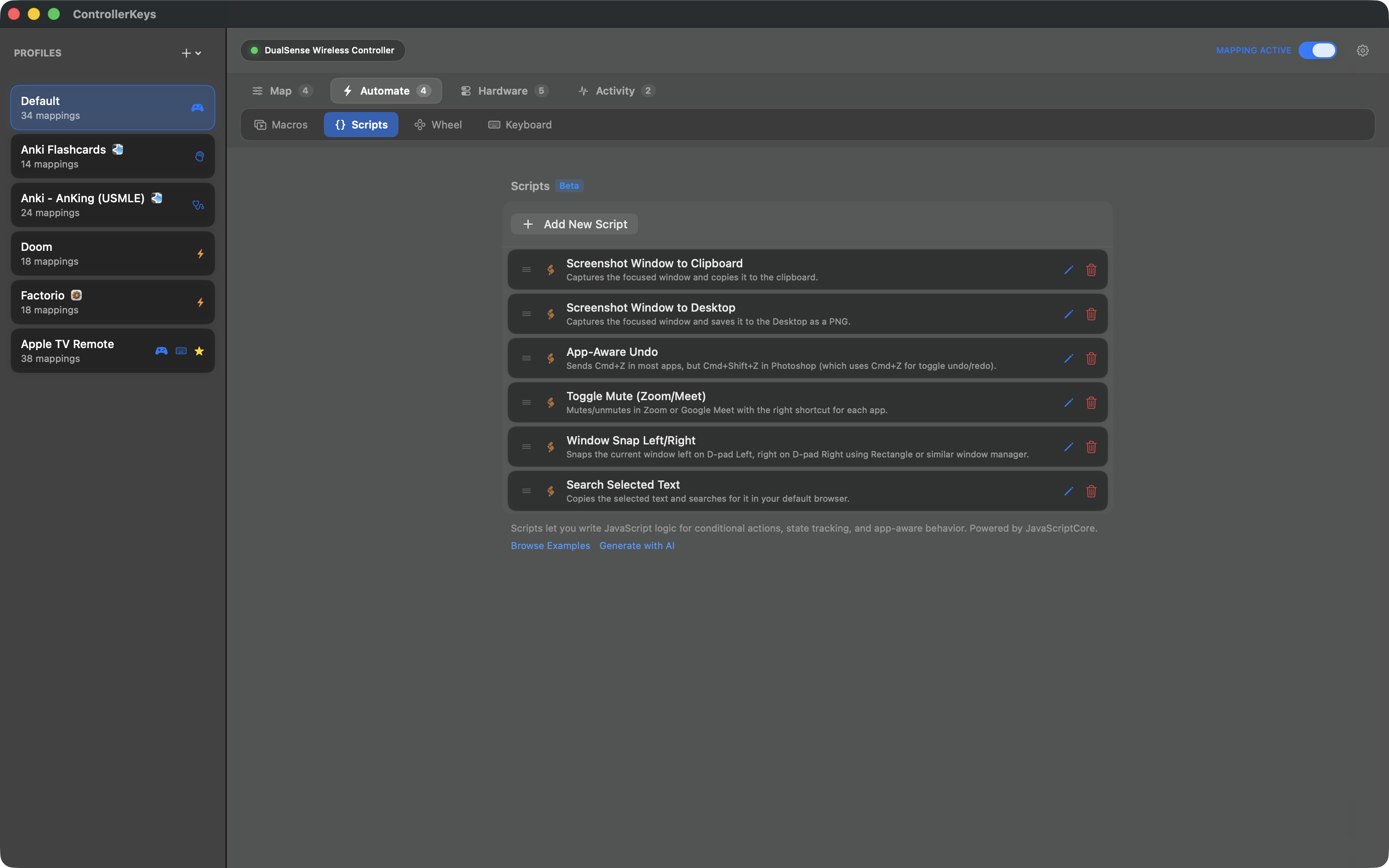Click DualSense Wireless Controller status pill
The height and width of the screenshot is (868, 1389).
(x=323, y=50)
